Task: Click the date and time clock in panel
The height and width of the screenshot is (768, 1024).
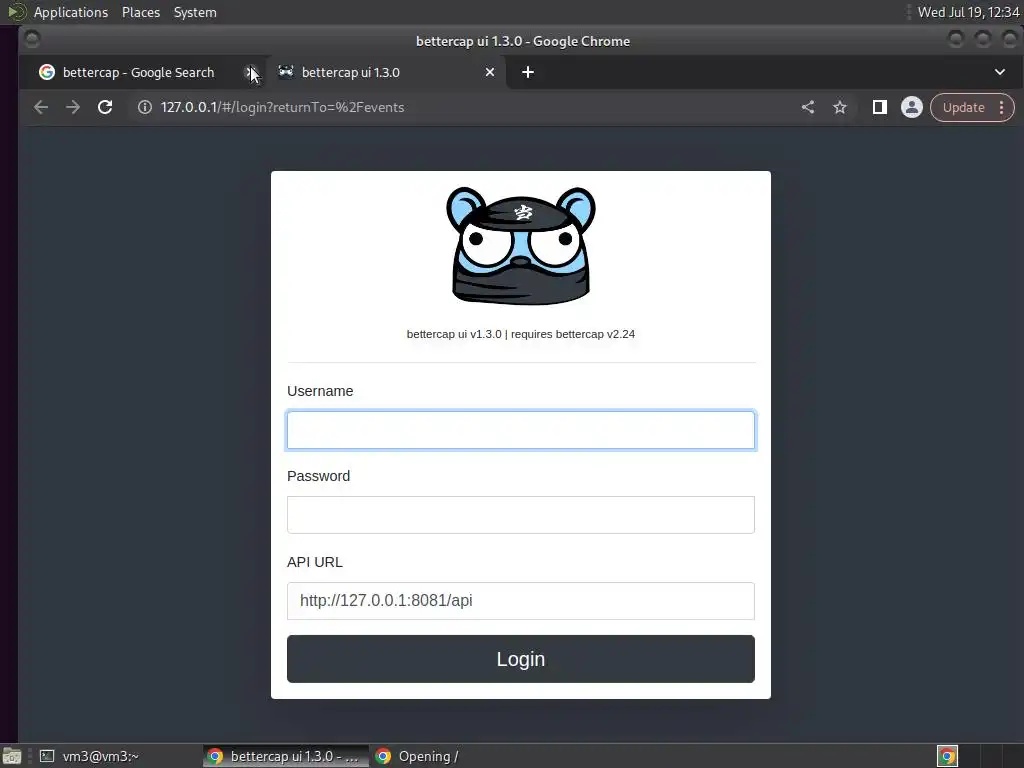Action: click(x=968, y=12)
